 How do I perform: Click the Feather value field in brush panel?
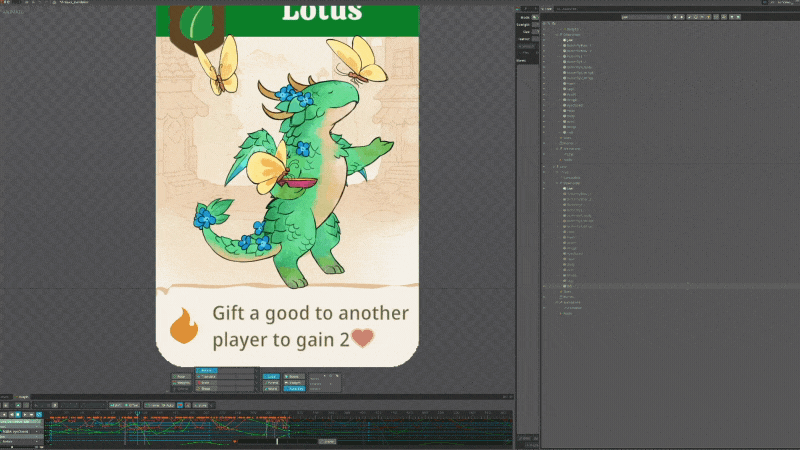(x=536, y=39)
